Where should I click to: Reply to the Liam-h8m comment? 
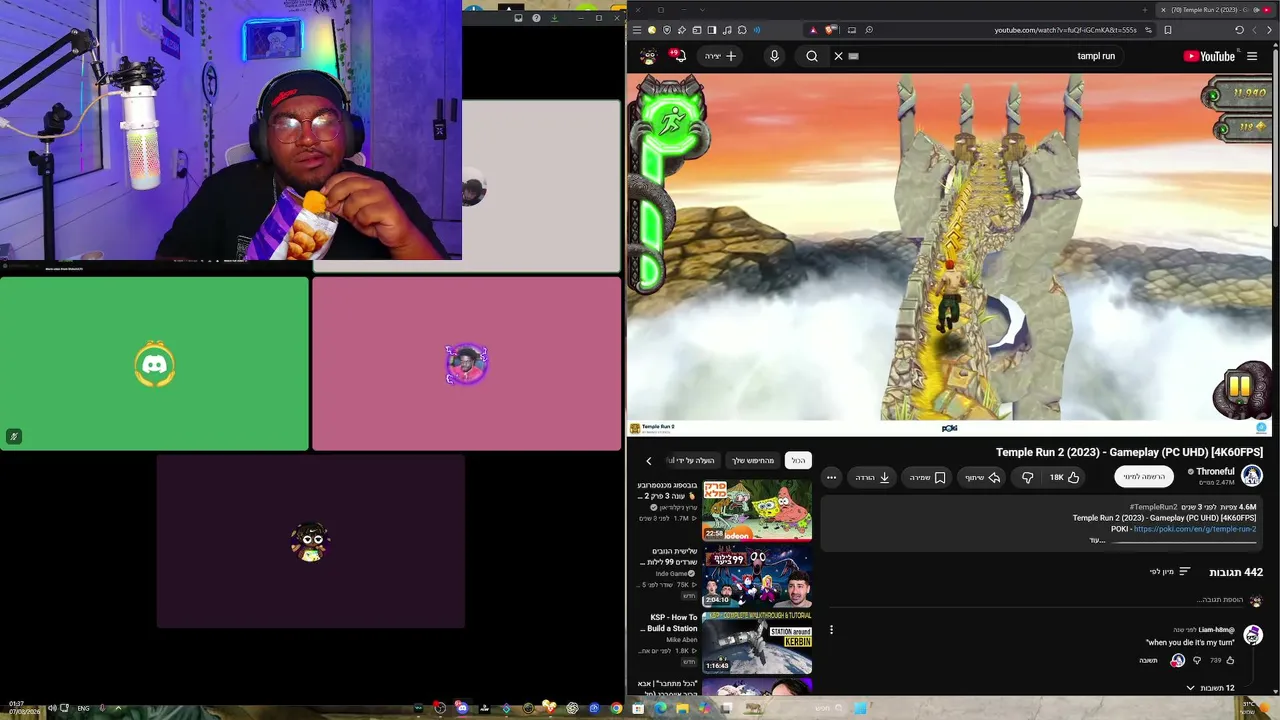coord(1148,660)
